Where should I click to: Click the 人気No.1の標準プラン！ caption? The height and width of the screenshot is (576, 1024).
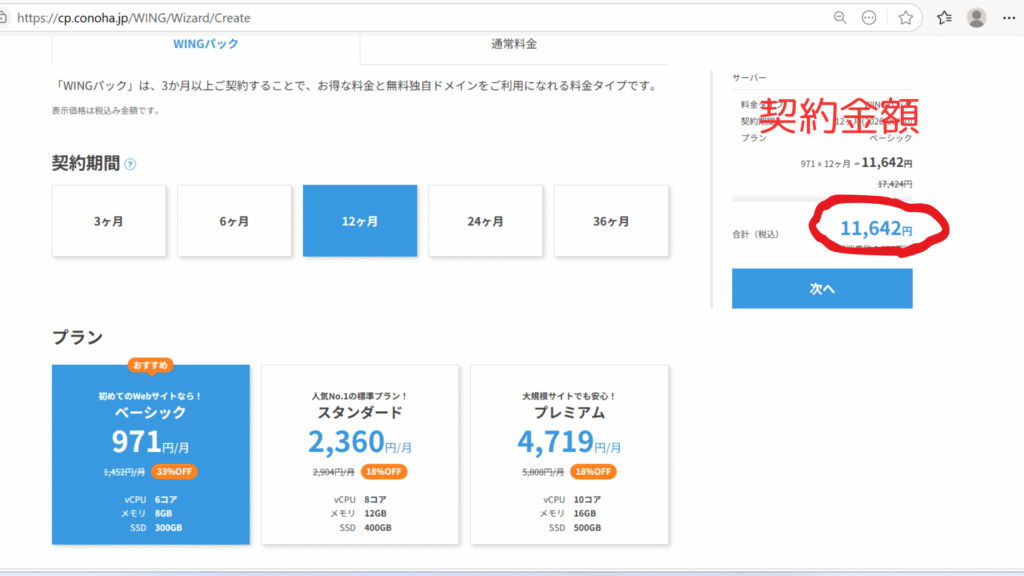pos(360,396)
